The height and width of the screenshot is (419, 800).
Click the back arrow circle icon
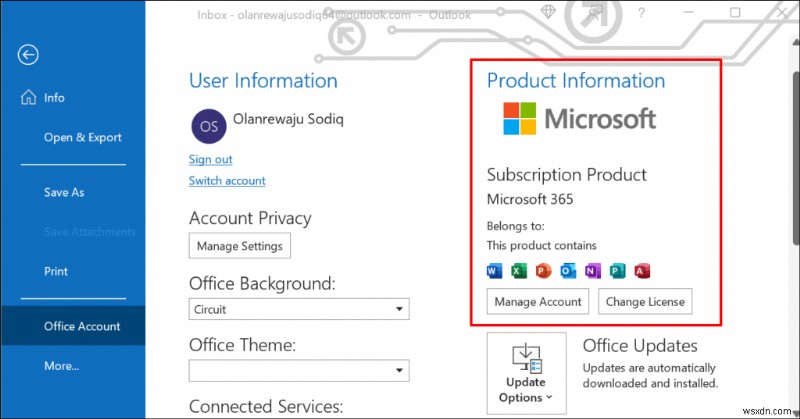tap(28, 55)
